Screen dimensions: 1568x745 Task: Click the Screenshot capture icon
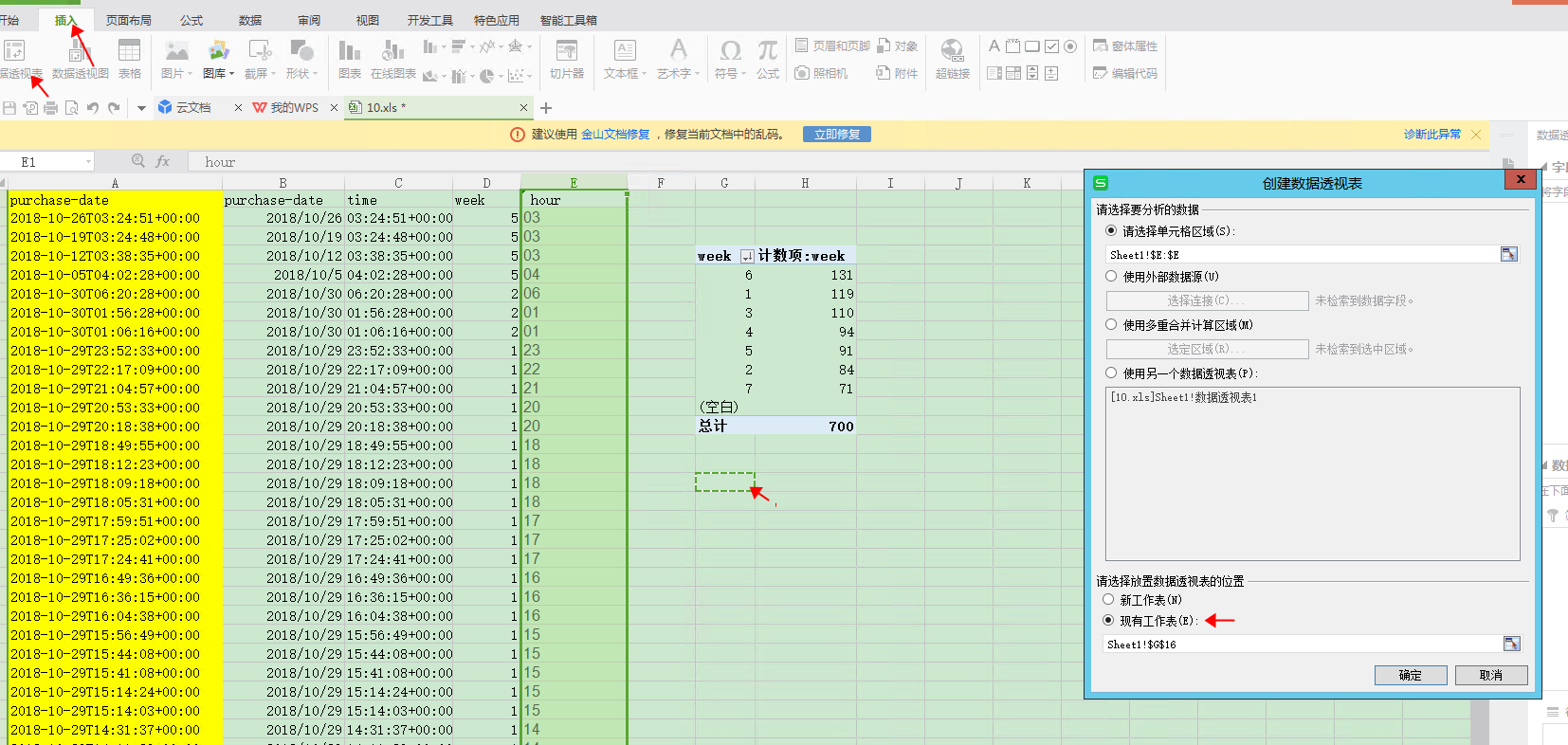click(259, 50)
